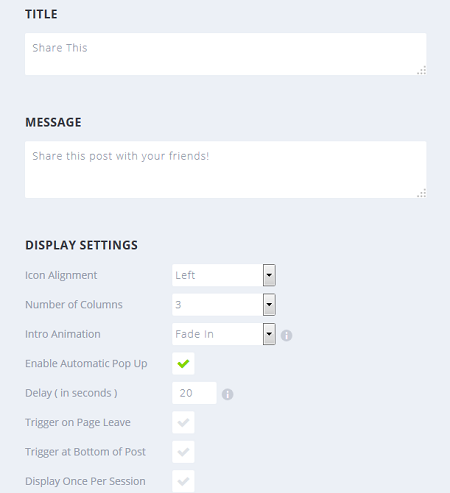Click the info icon next to Delay field
The height and width of the screenshot is (493, 450).
coord(227,394)
